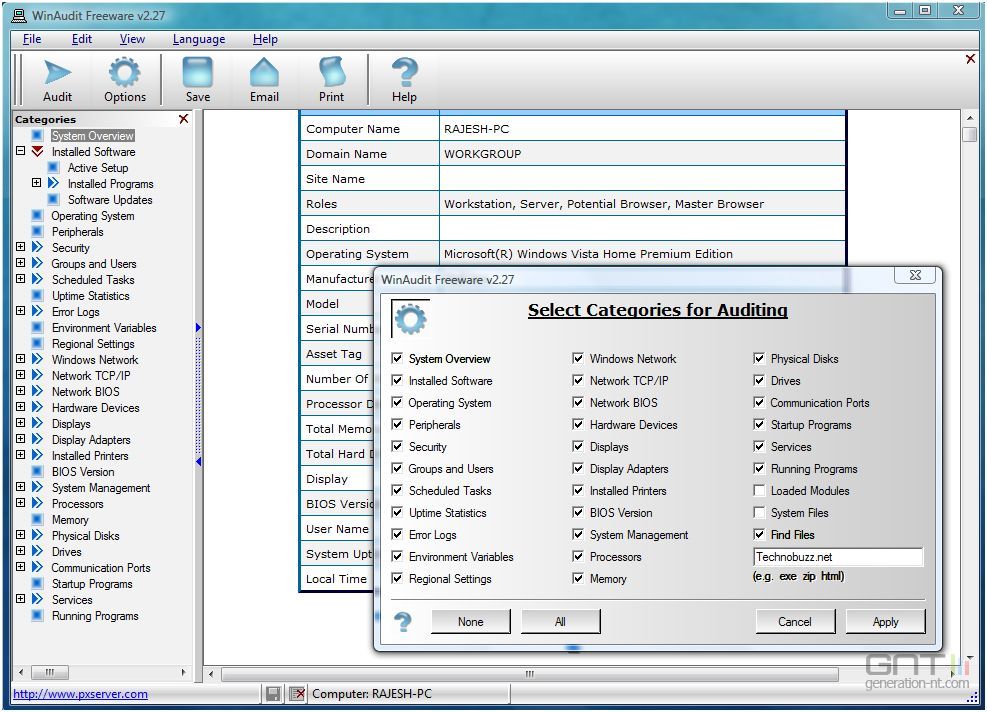Click the floppy disk icon in status bar
Viewport: 987px width, 712px height.
(273, 694)
